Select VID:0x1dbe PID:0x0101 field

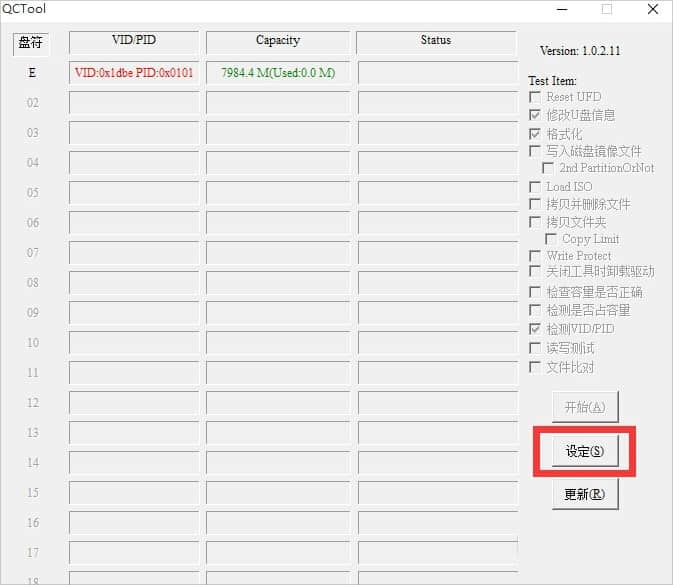tap(134, 73)
